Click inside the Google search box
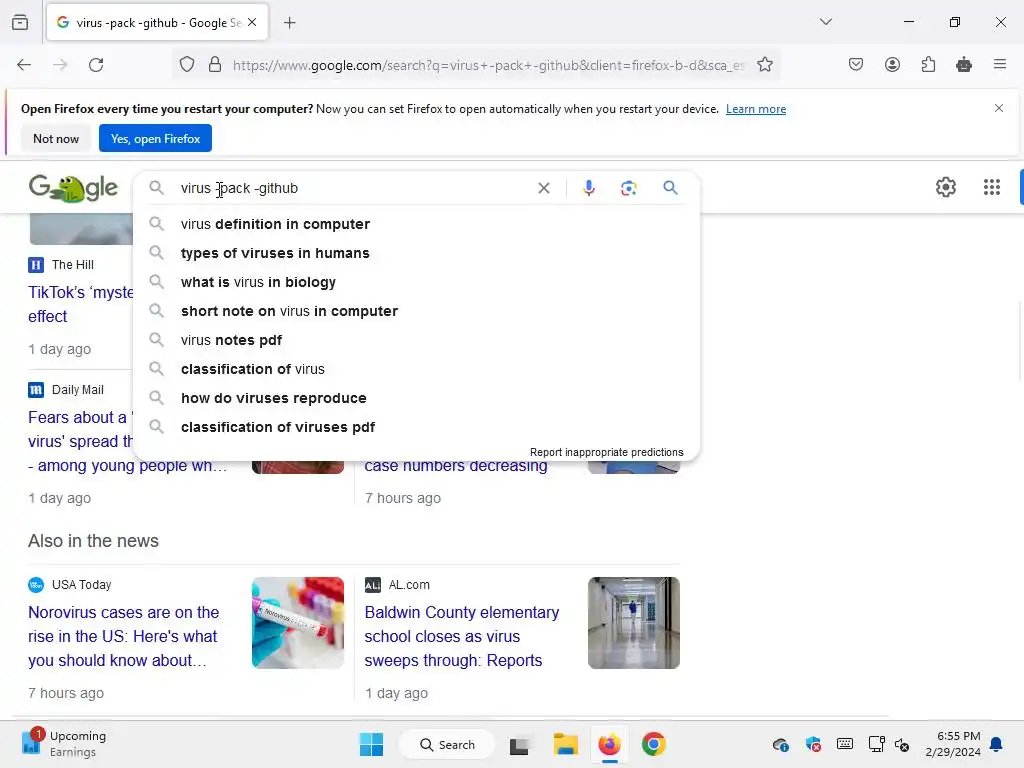This screenshot has width=1024, height=768. point(353,188)
